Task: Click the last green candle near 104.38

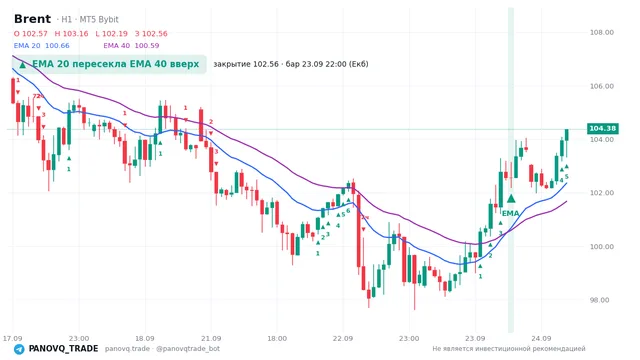Action: (x=567, y=136)
